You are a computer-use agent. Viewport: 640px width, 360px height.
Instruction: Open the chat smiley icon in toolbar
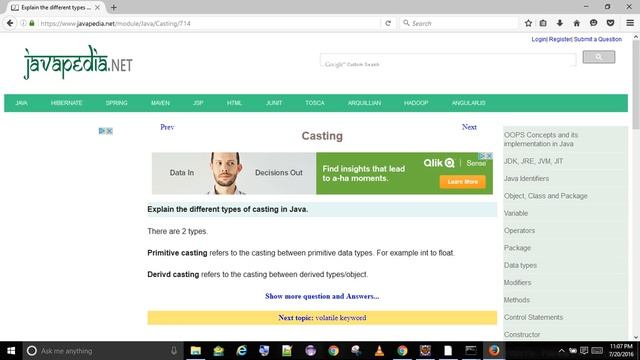tap(593, 23)
